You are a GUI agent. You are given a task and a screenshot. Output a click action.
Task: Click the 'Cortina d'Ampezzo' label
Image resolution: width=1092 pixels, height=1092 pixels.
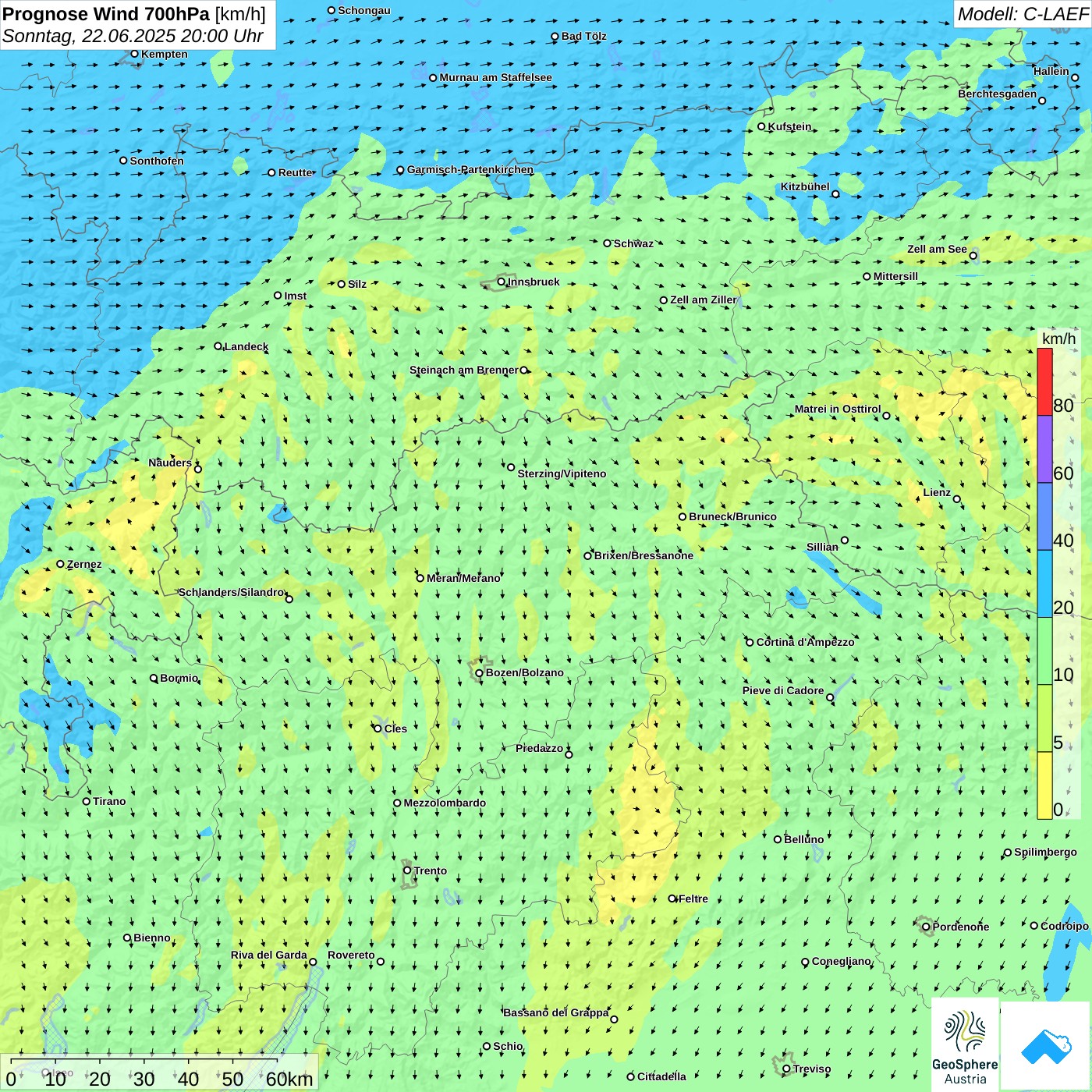[805, 642]
